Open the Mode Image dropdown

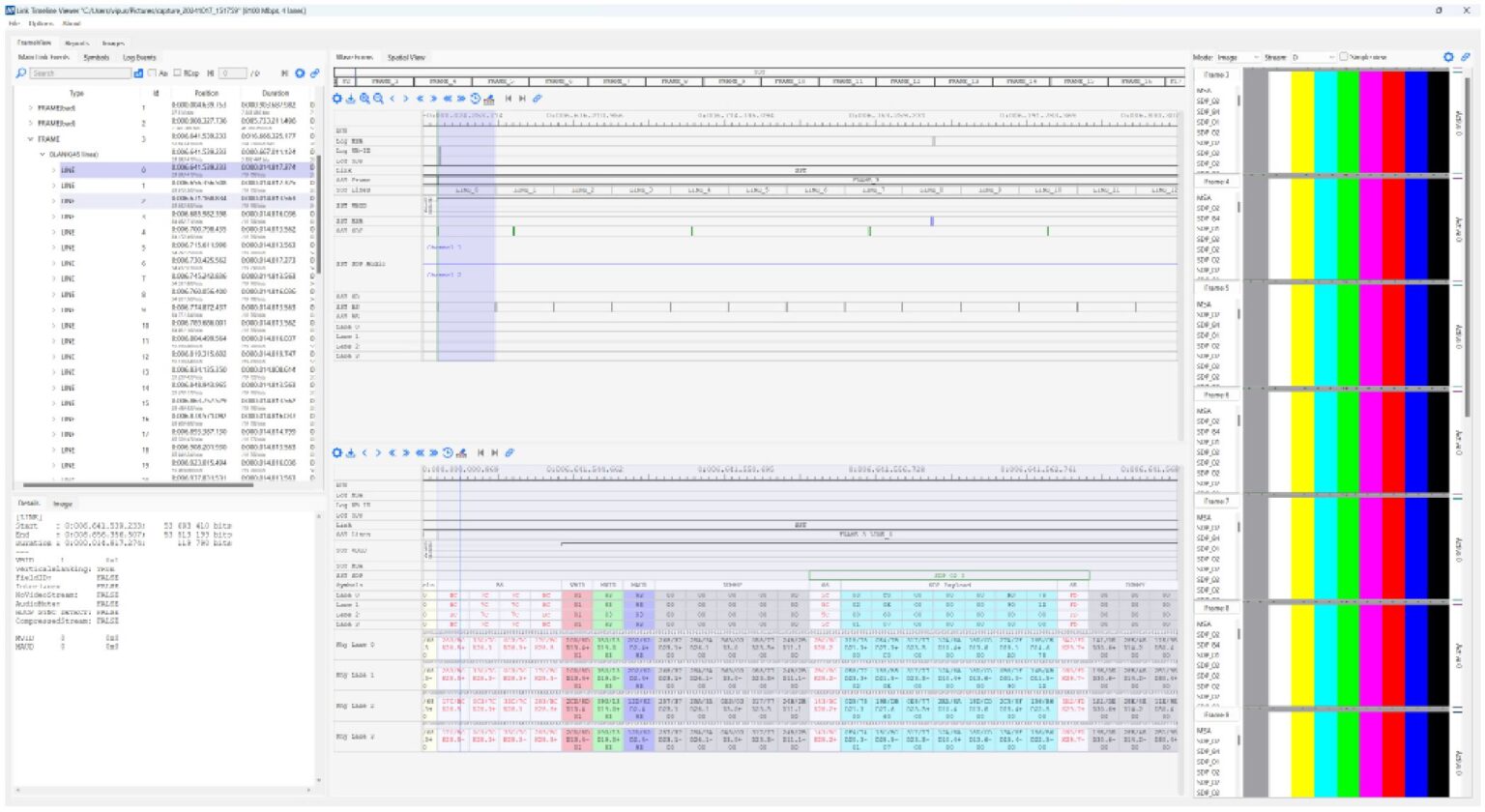pos(1237,57)
